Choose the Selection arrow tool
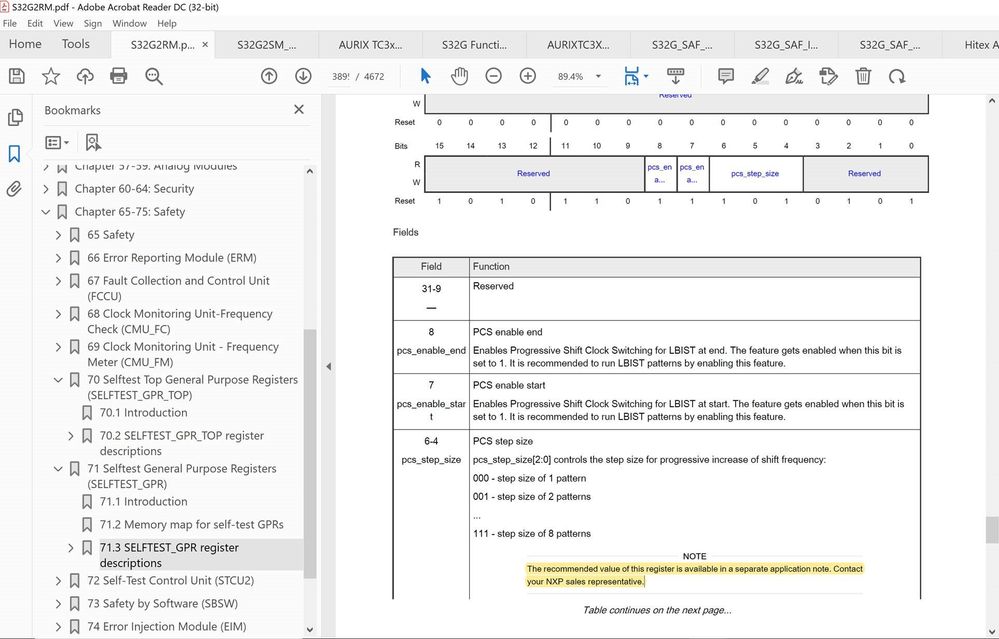The height and width of the screenshot is (639, 999). tap(426, 76)
